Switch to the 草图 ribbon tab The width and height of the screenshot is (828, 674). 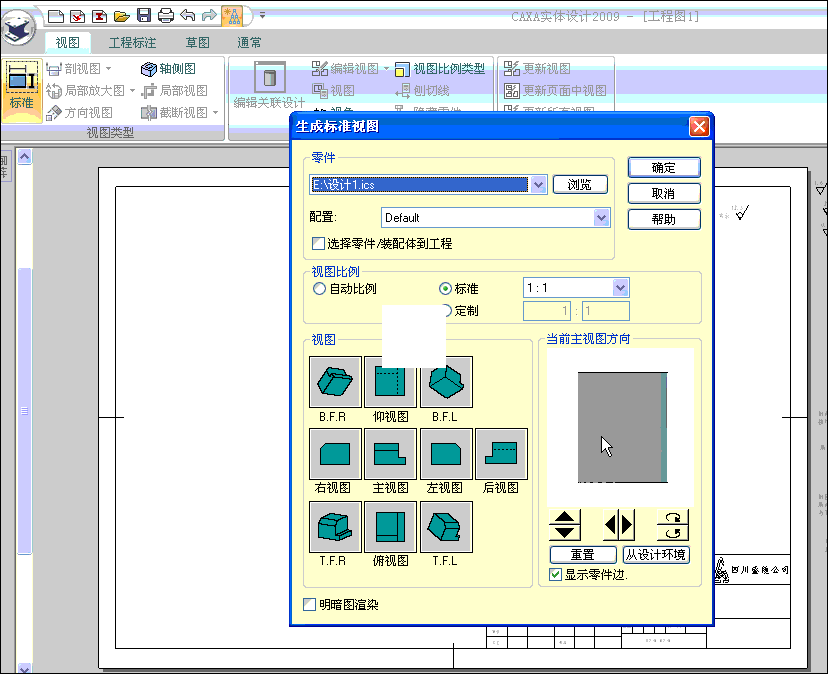pos(197,42)
